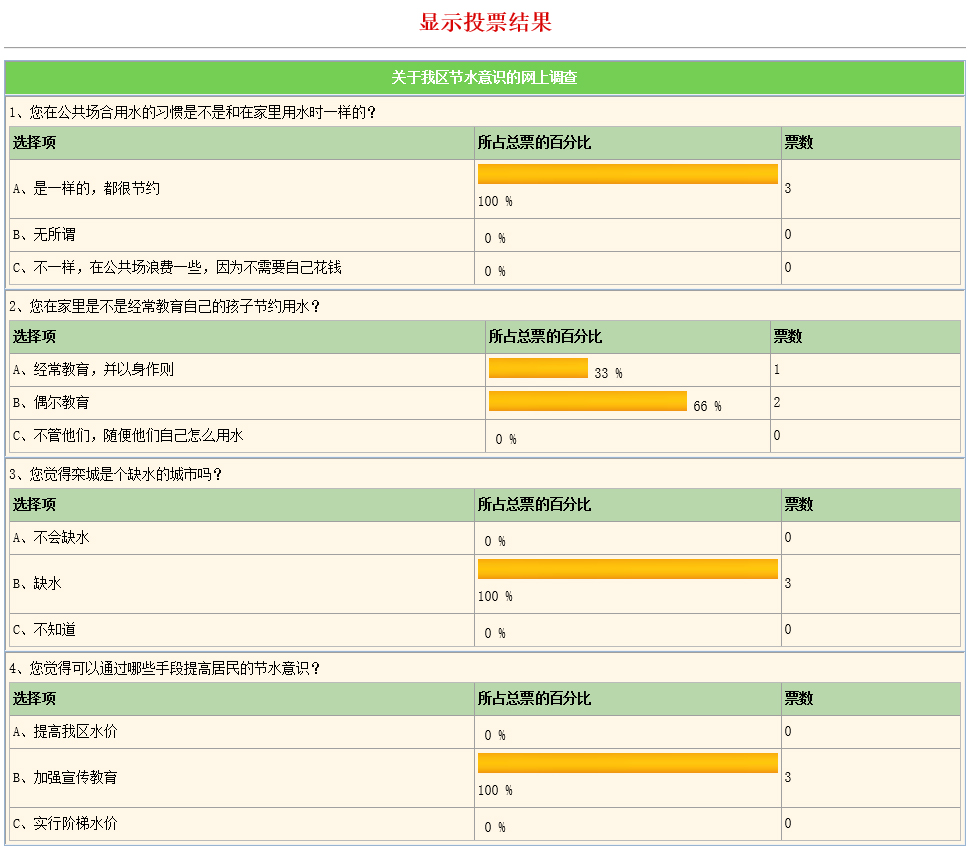Viewport: 970px width, 850px height.
Task: Click option A、不会缺水
Action: (51, 538)
